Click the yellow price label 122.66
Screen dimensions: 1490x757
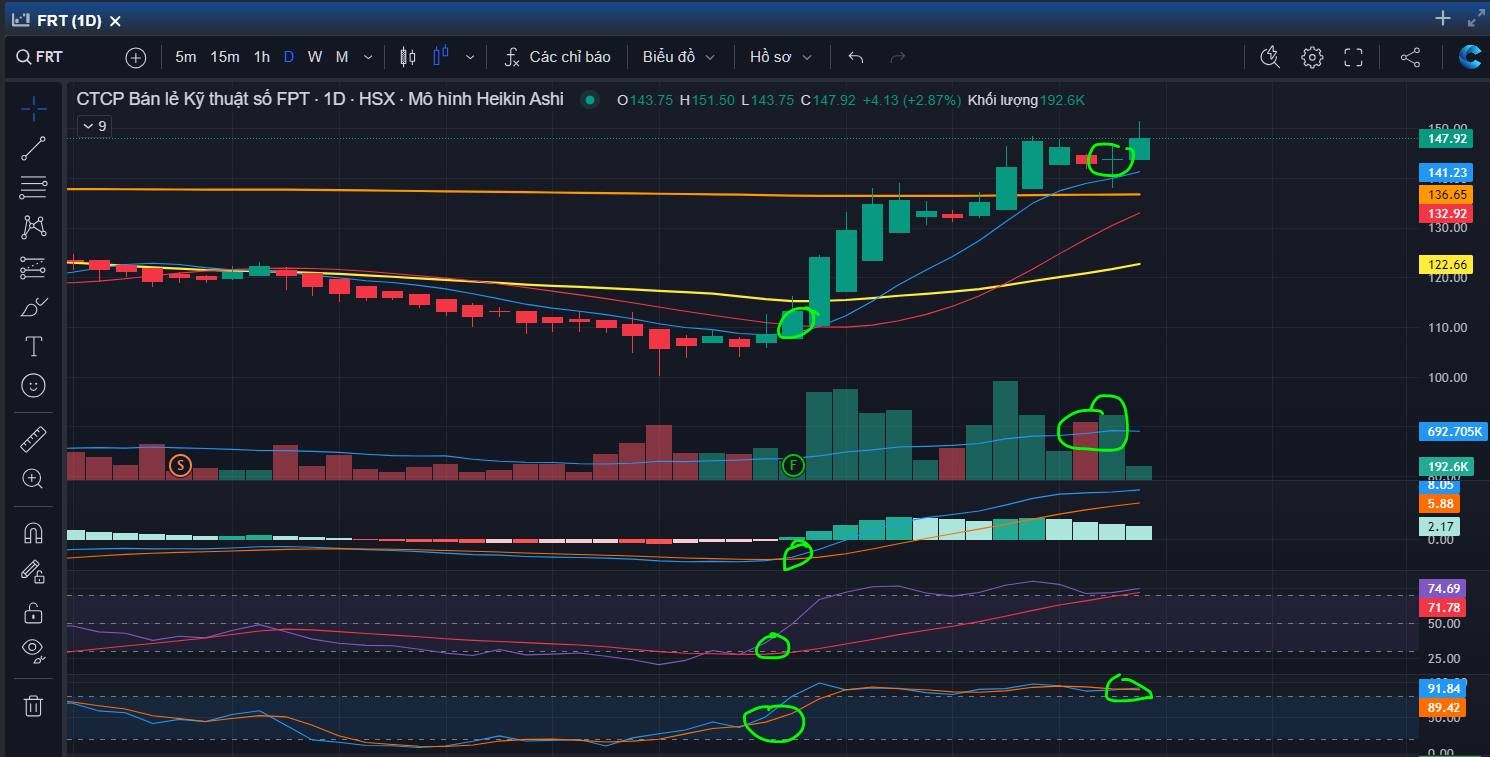pyautogui.click(x=1447, y=264)
